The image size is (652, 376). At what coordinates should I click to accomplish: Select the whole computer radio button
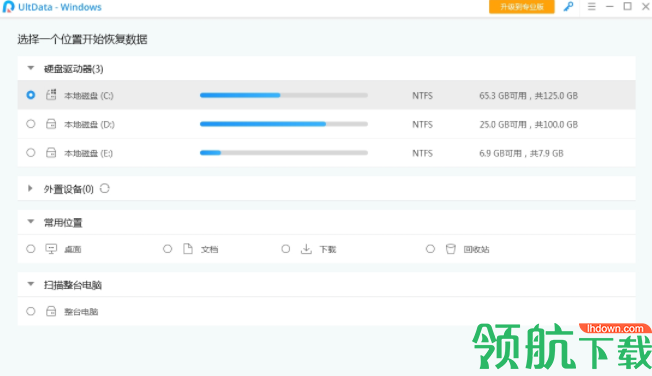[31, 311]
